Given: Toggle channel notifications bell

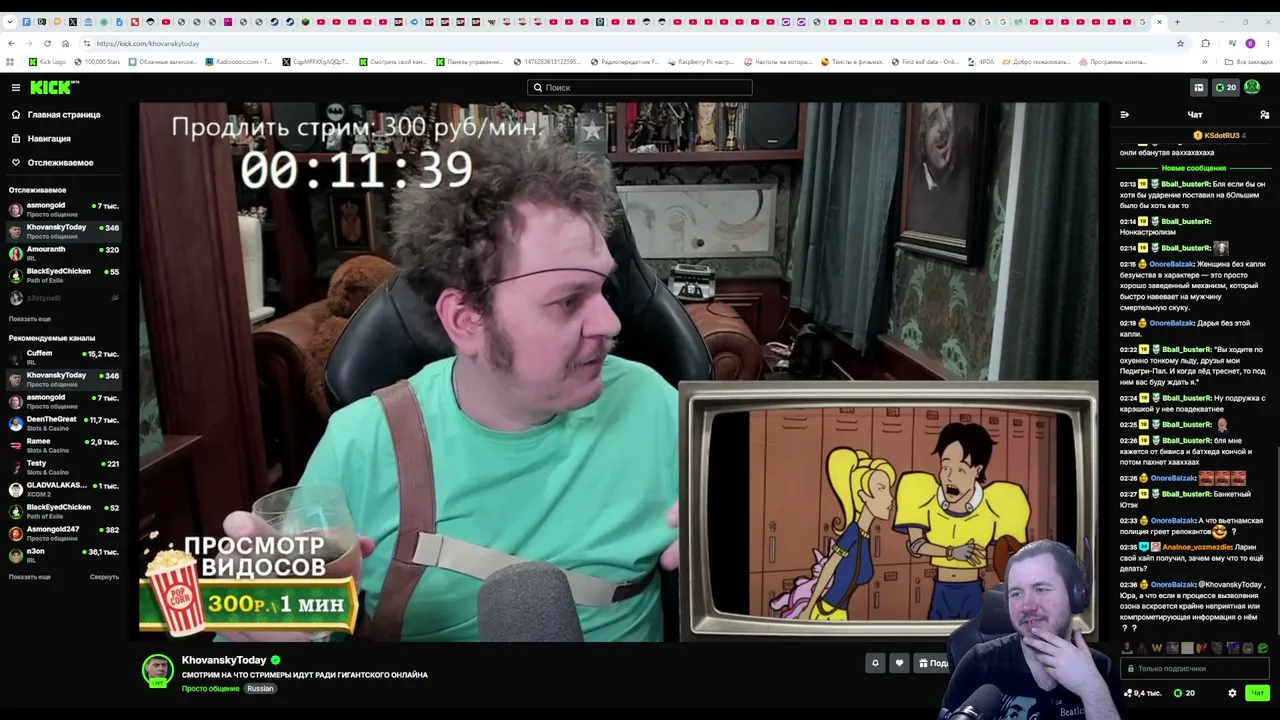Looking at the screenshot, I should coord(875,663).
